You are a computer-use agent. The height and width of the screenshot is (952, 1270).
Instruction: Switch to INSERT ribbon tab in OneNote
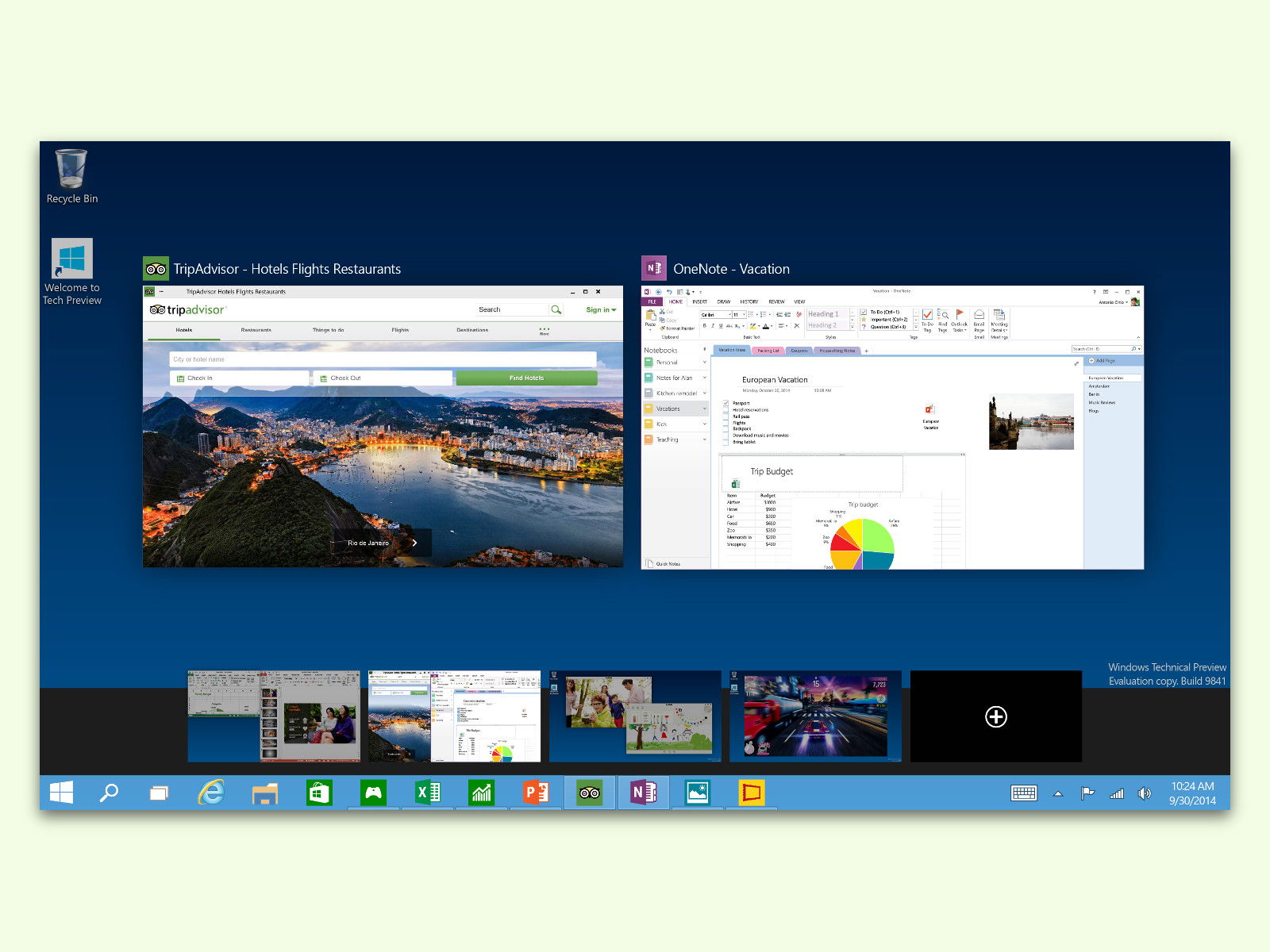coord(699,301)
